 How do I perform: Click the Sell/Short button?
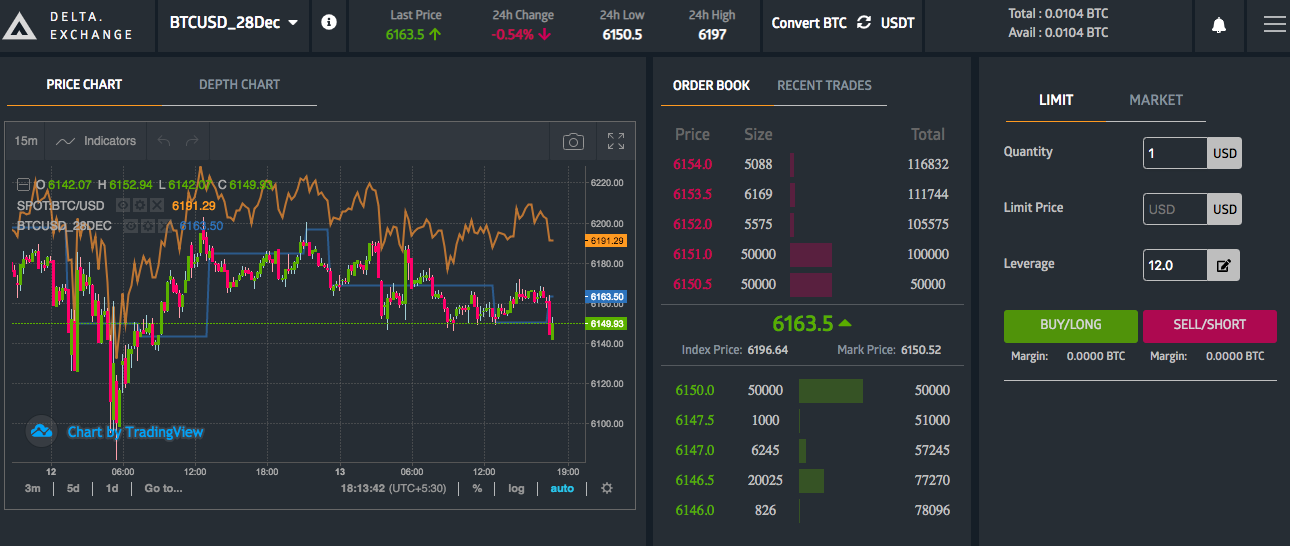1209,326
